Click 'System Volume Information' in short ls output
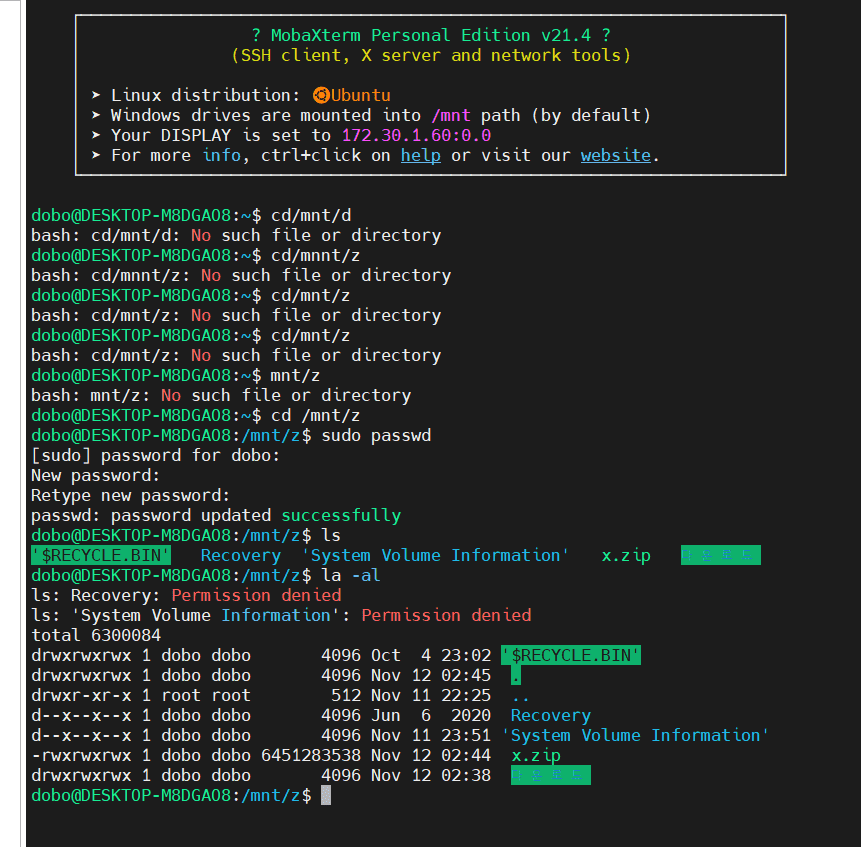This screenshot has height=847, width=861. [435, 556]
